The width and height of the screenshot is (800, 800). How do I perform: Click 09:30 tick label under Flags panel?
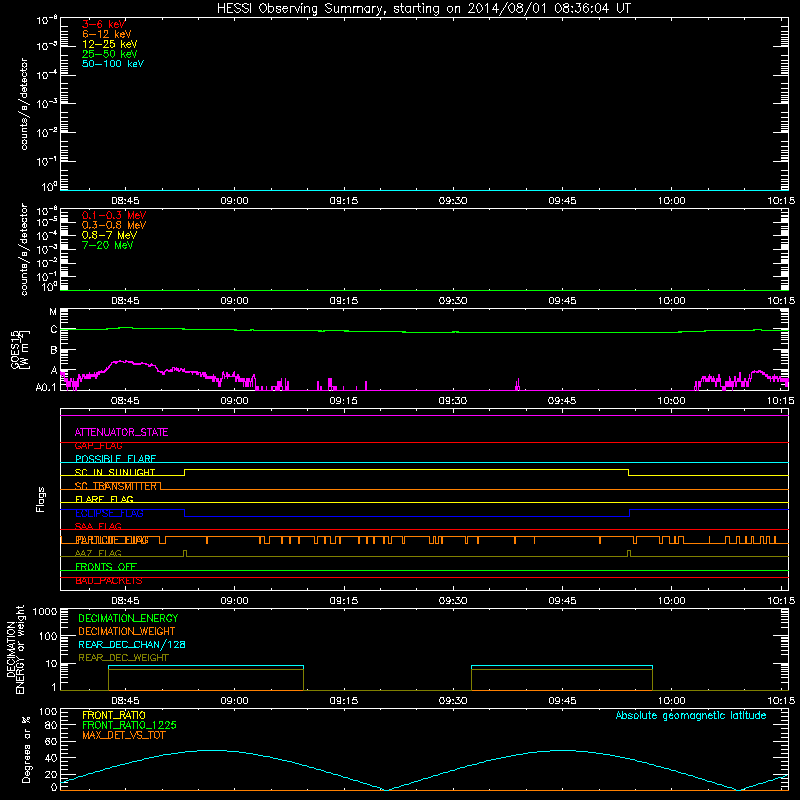(x=453, y=601)
